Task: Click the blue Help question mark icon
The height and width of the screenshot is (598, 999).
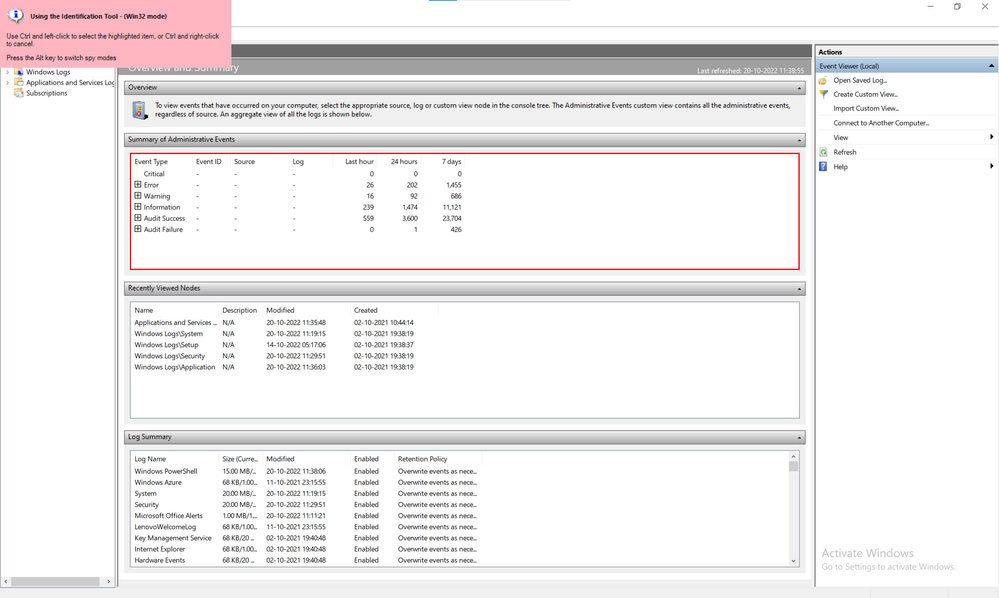Action: point(823,166)
